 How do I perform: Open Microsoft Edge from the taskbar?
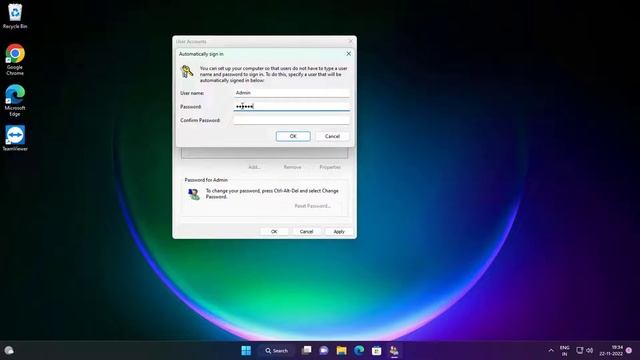tap(359, 351)
